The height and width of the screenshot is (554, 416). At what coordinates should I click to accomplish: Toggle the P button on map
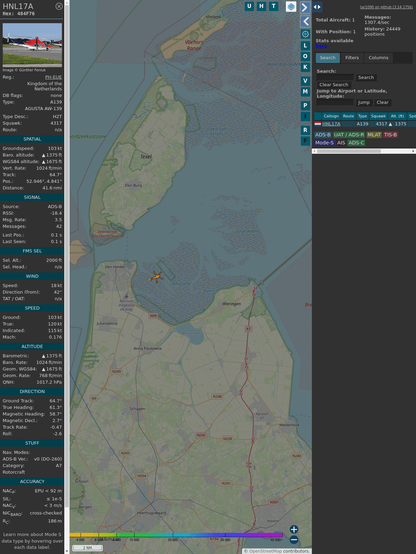pos(305,105)
